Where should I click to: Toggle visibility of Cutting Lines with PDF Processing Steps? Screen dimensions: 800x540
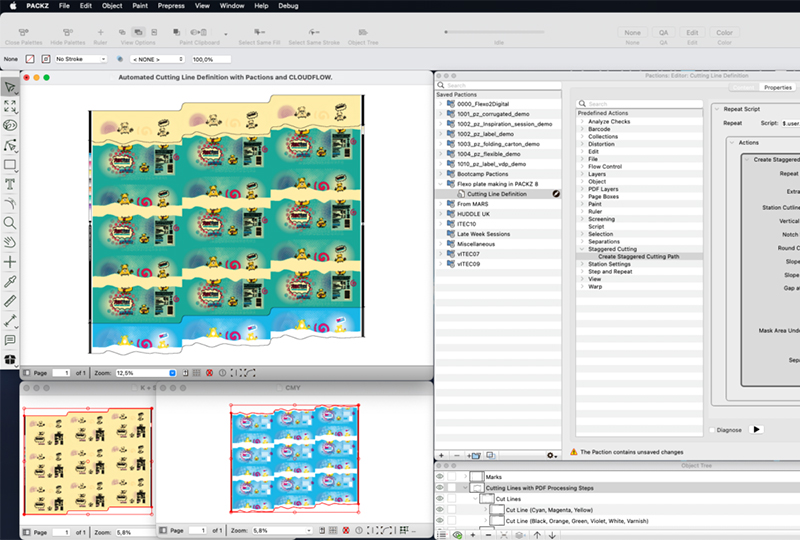[x=440, y=488]
